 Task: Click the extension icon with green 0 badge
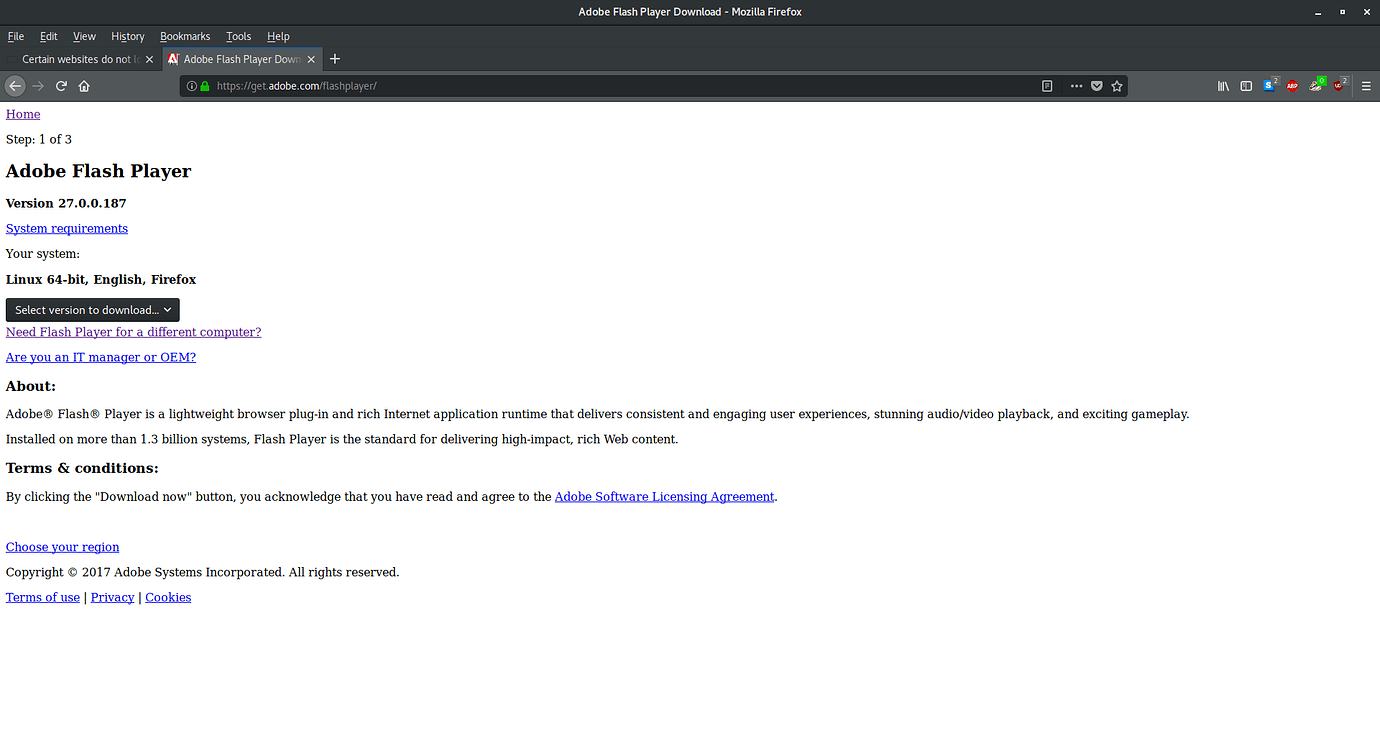[x=1317, y=85]
